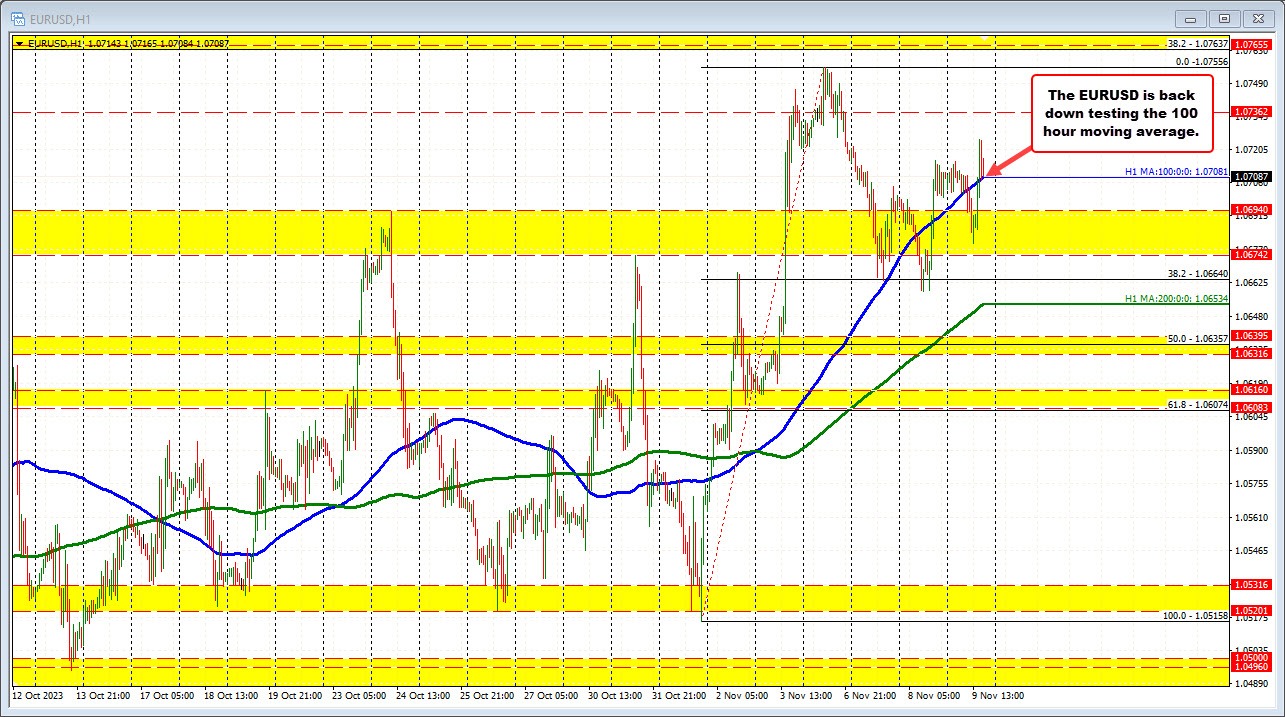The image size is (1285, 717).
Task: Collapse the EURUSD,H1 quote strip via its arrow
Action: [x=18, y=43]
